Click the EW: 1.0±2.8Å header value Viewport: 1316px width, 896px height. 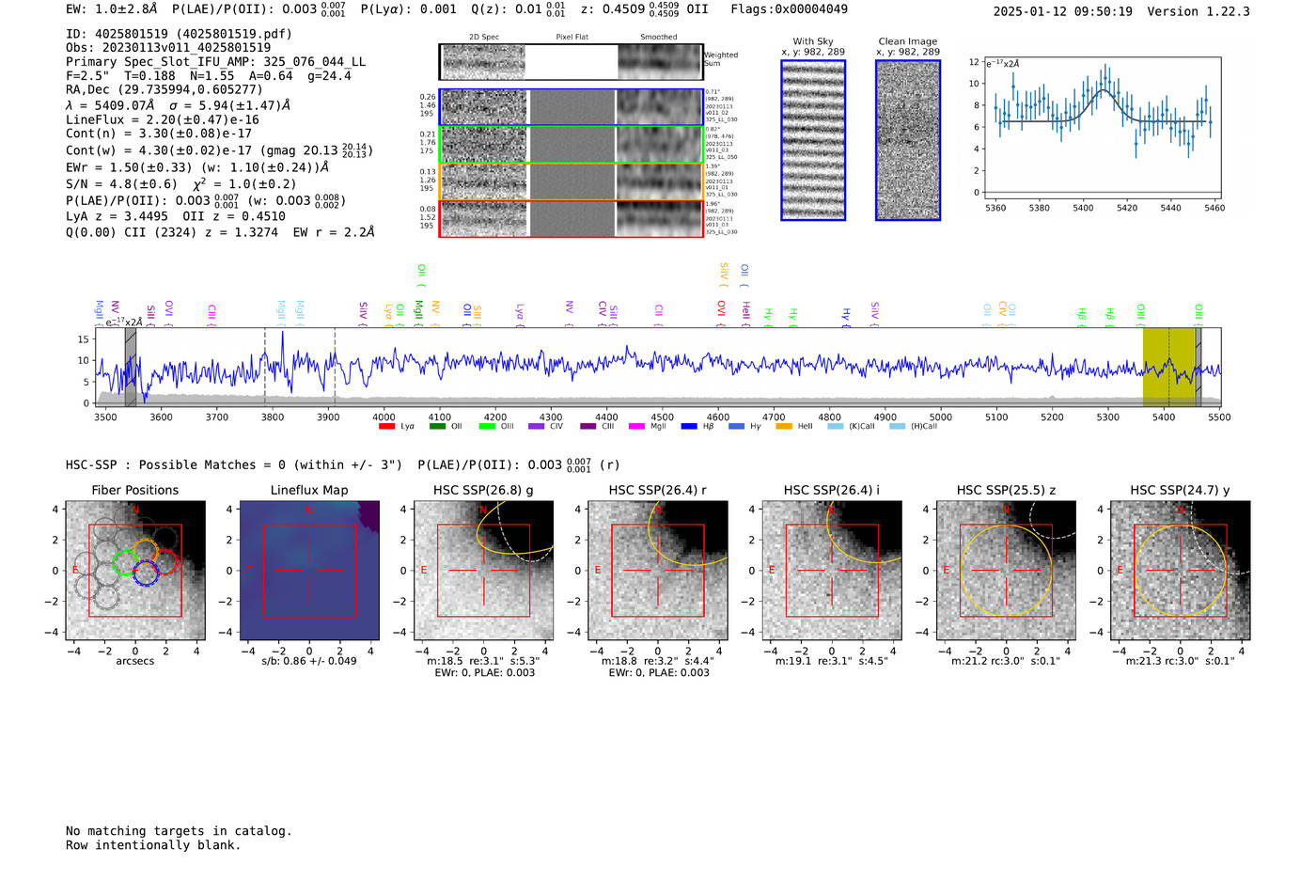pos(112,9)
